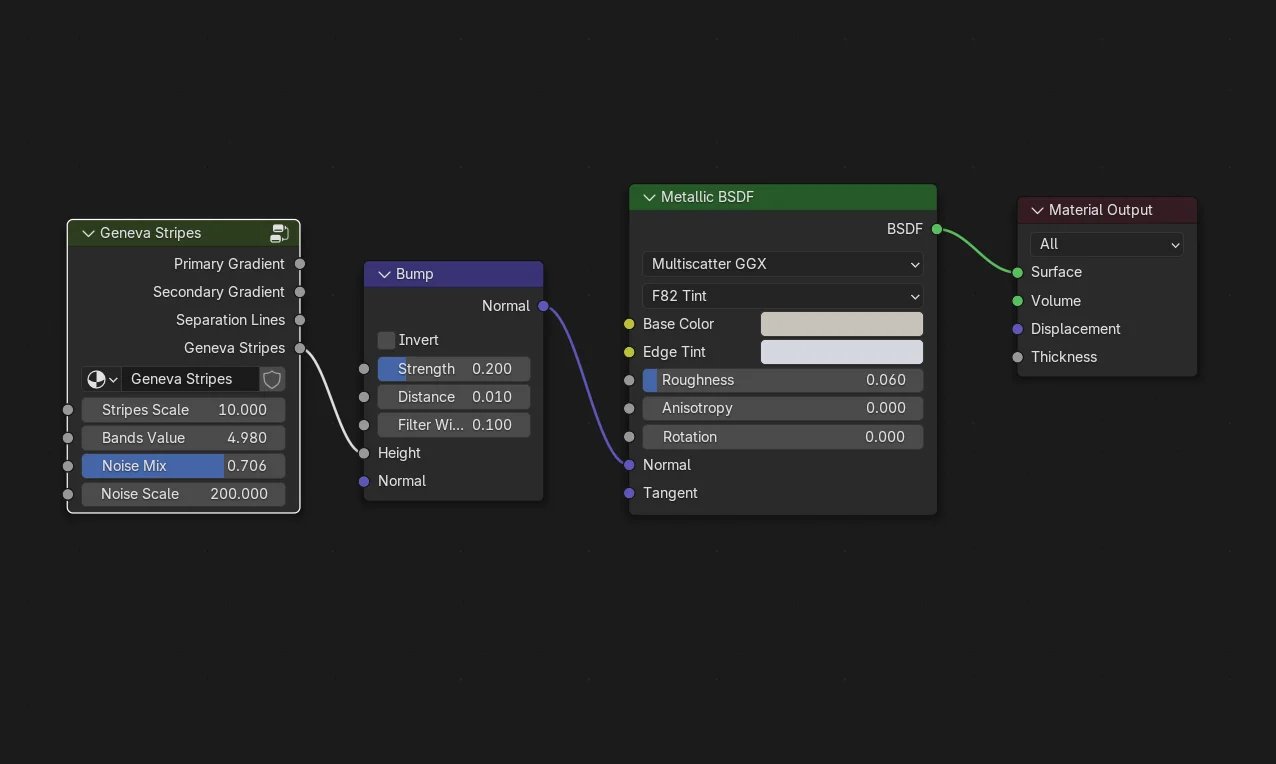
Task: Collapse the Geneva Stripes node group
Action: point(88,233)
